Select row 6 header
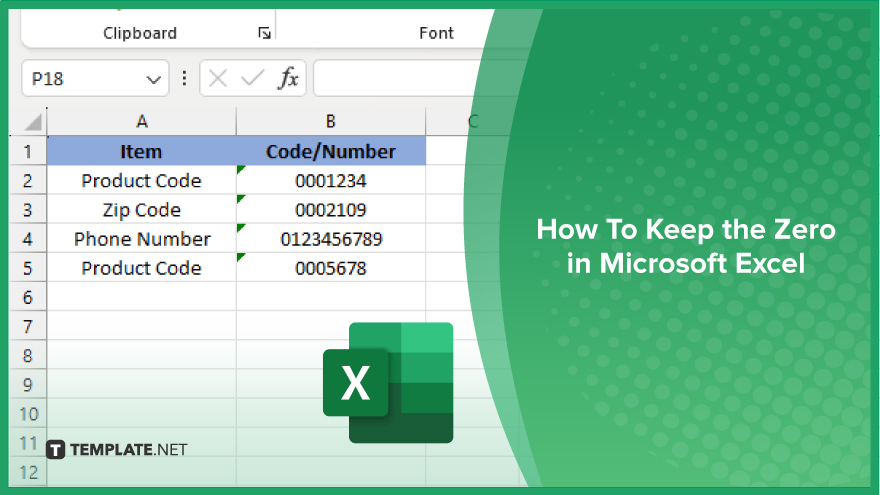The width and height of the screenshot is (880, 495). point(28,297)
